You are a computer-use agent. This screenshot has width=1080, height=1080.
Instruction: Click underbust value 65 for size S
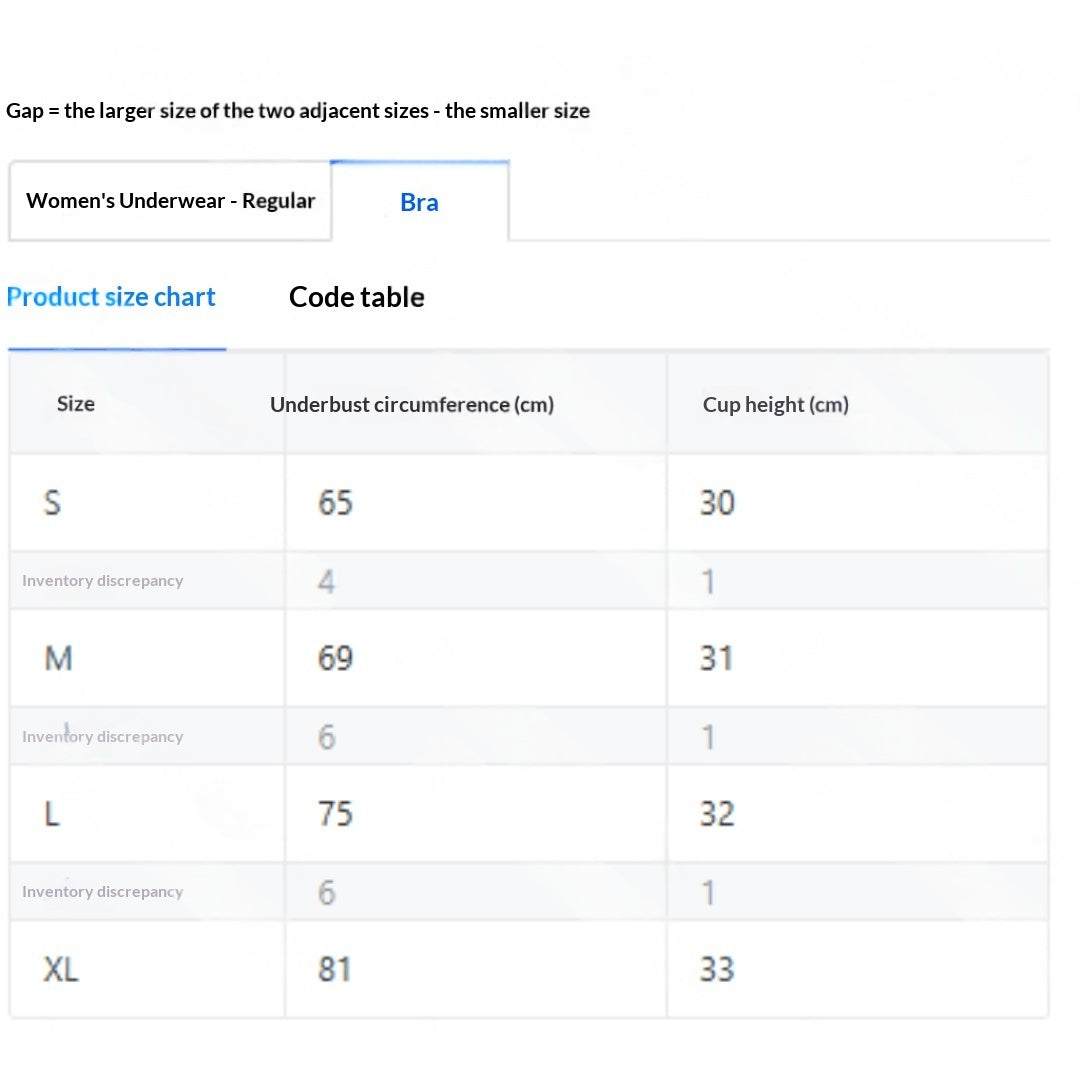point(335,502)
